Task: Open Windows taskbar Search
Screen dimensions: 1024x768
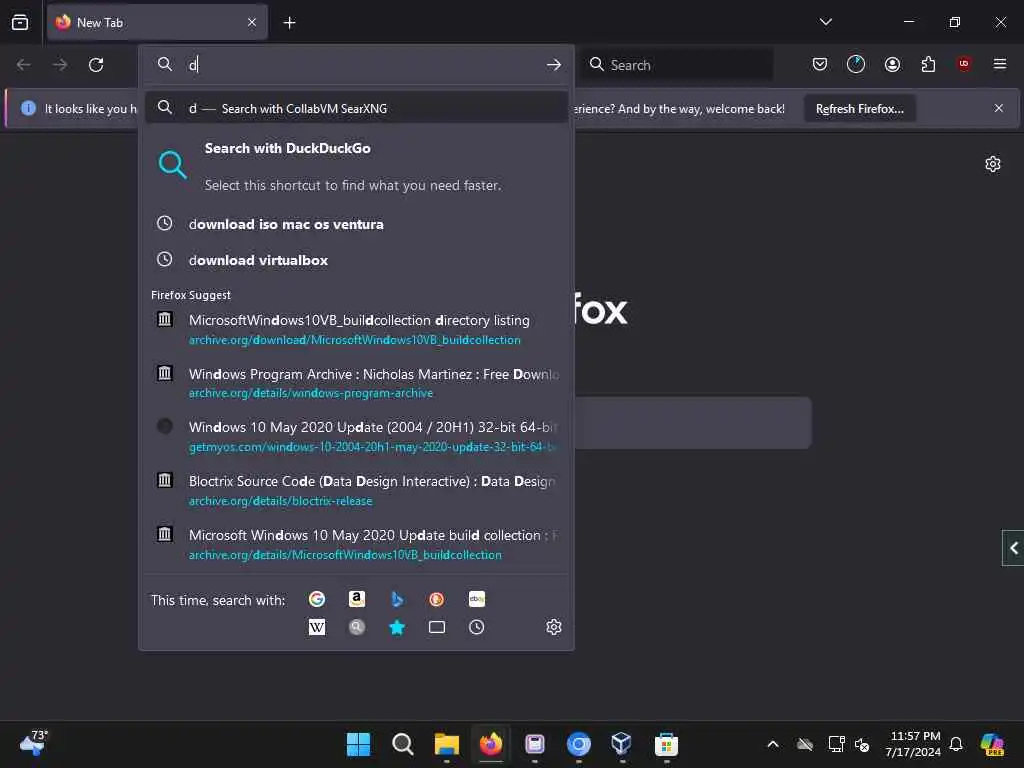Action: [402, 744]
